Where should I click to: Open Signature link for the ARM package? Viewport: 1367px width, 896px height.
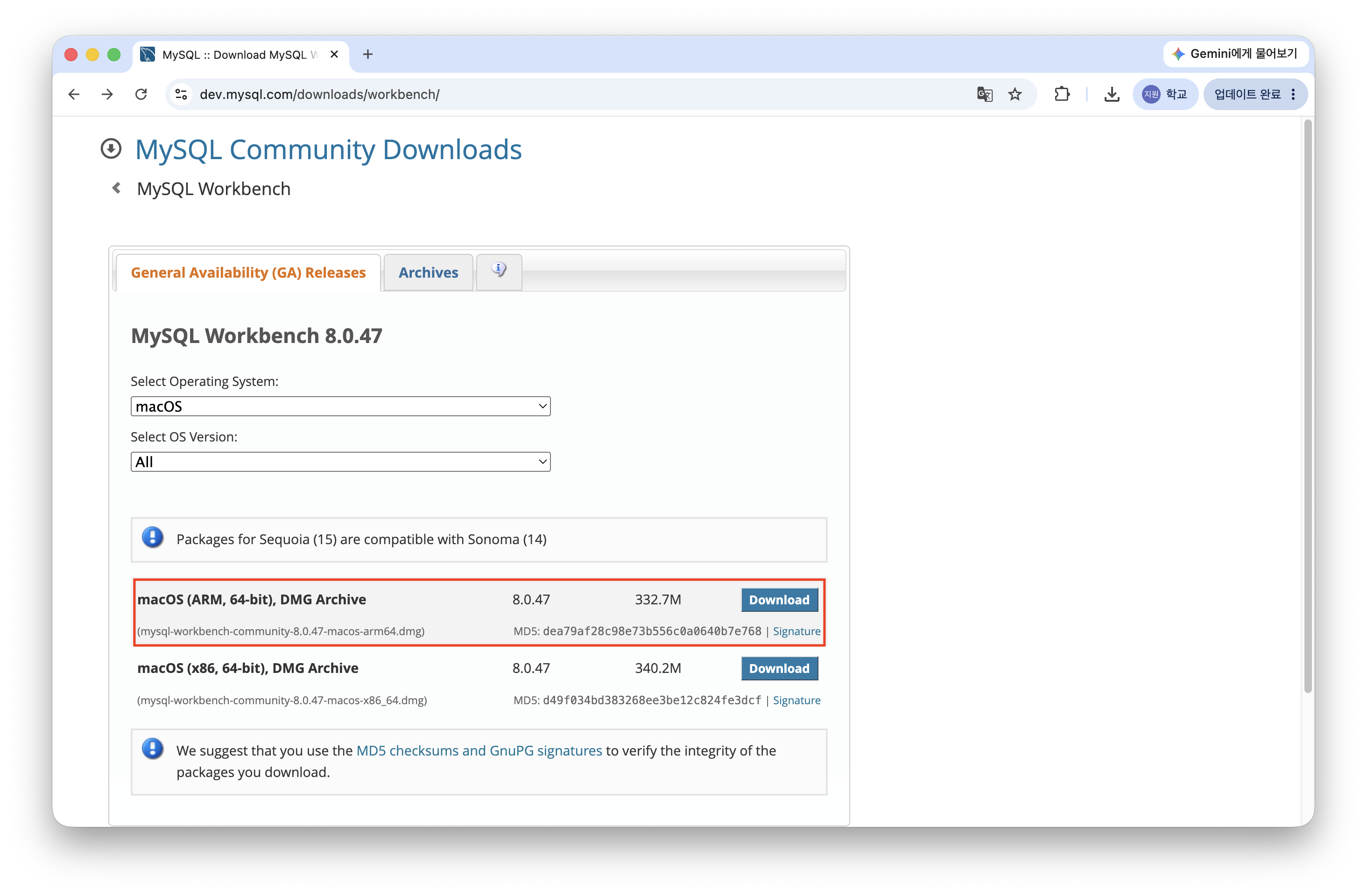[796, 631]
